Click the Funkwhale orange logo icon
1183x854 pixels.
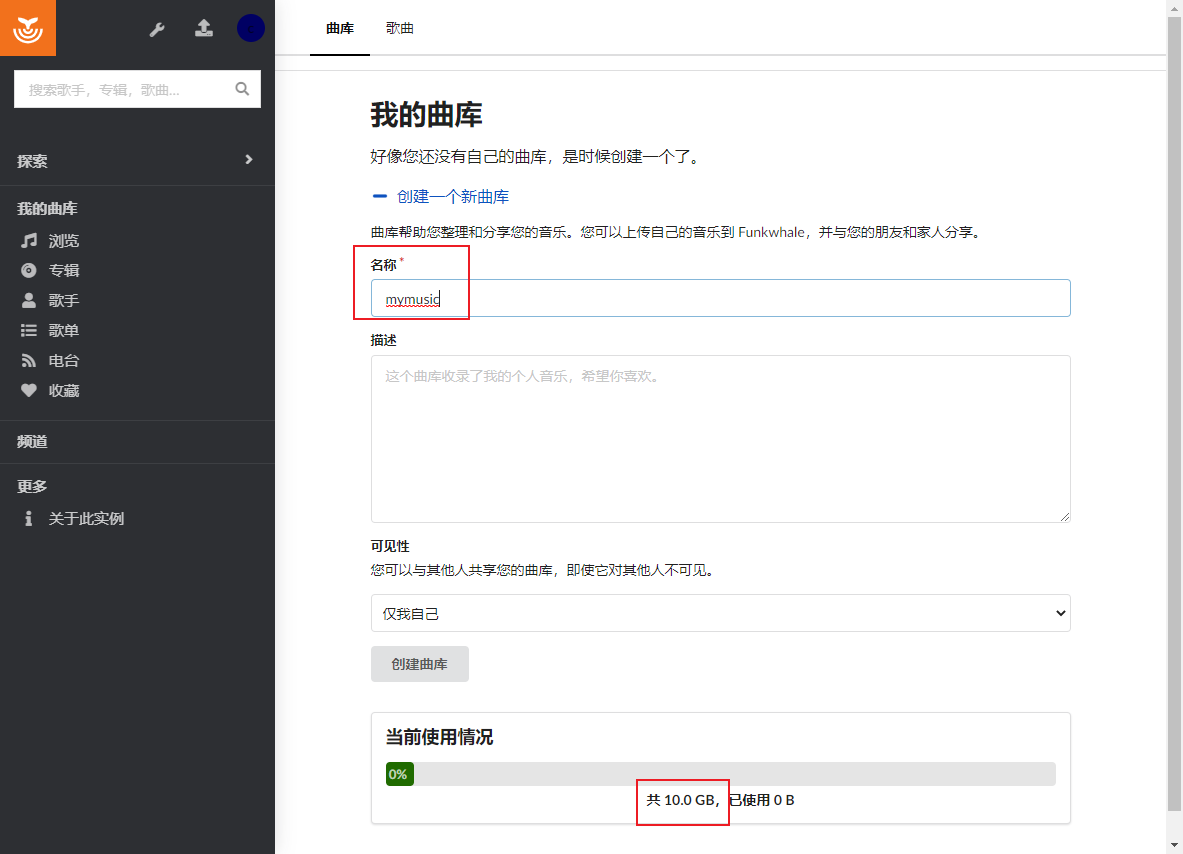28,28
